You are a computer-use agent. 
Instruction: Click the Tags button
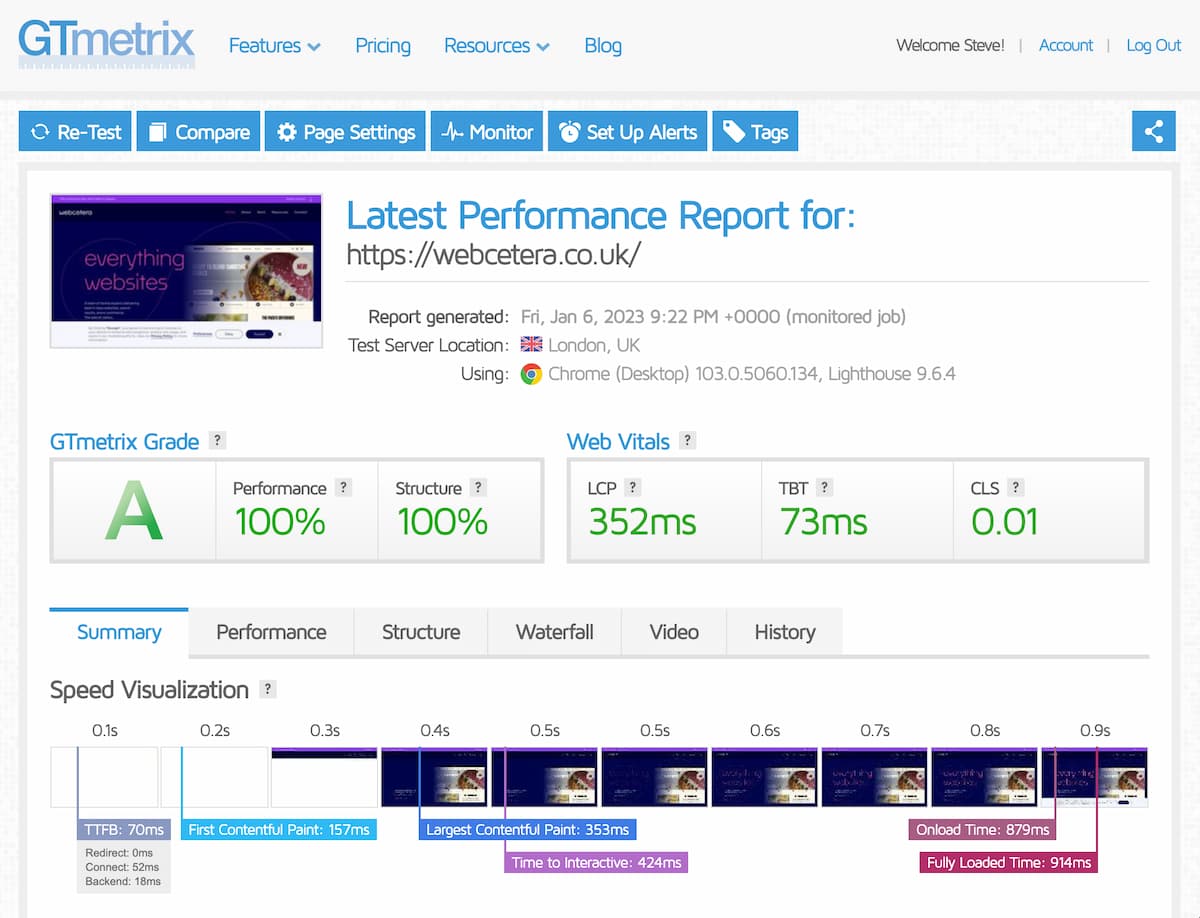(755, 131)
